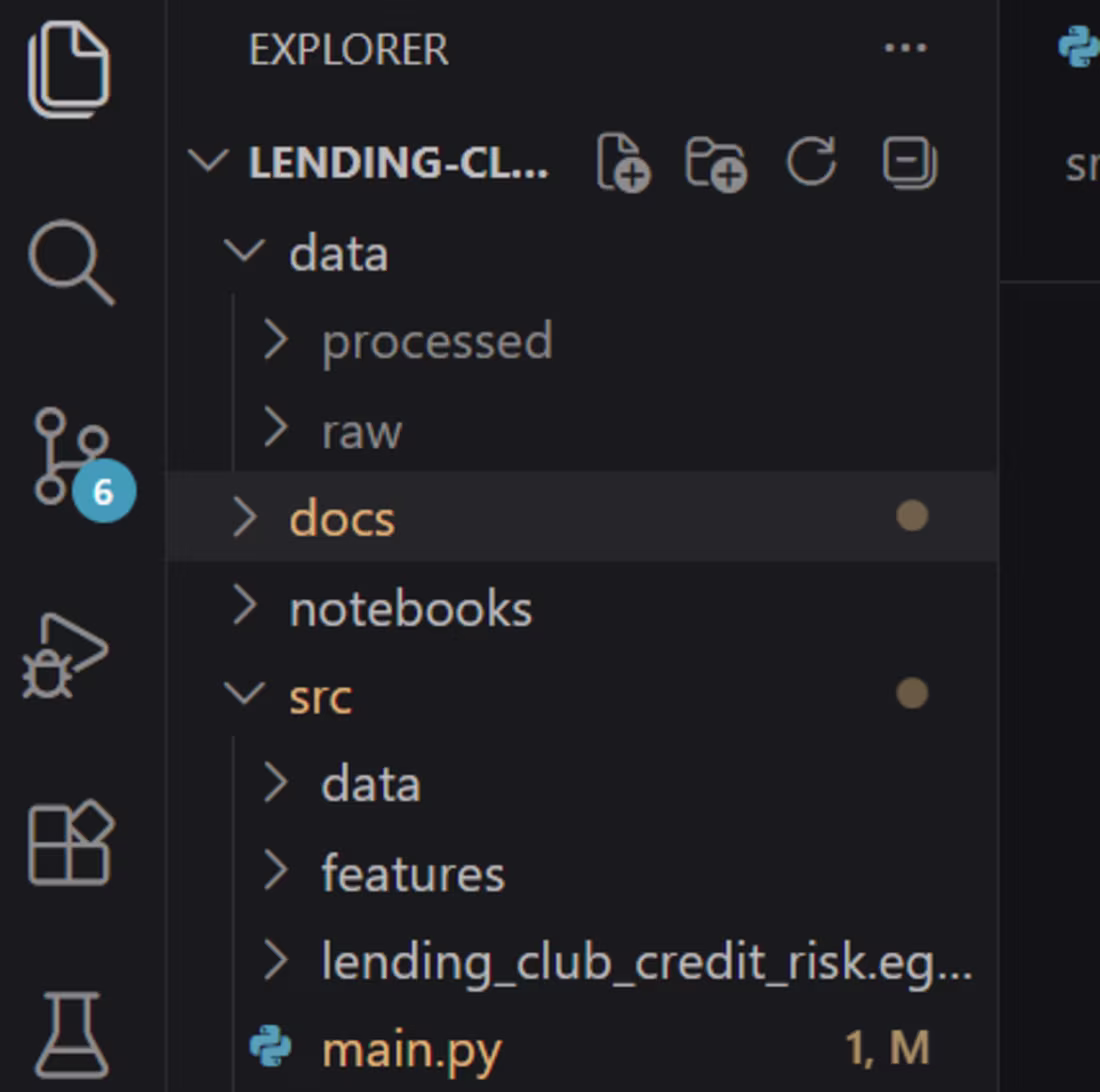Image resolution: width=1100 pixels, height=1092 pixels.
Task: Expand the processed folder
Action: [x=436, y=342]
